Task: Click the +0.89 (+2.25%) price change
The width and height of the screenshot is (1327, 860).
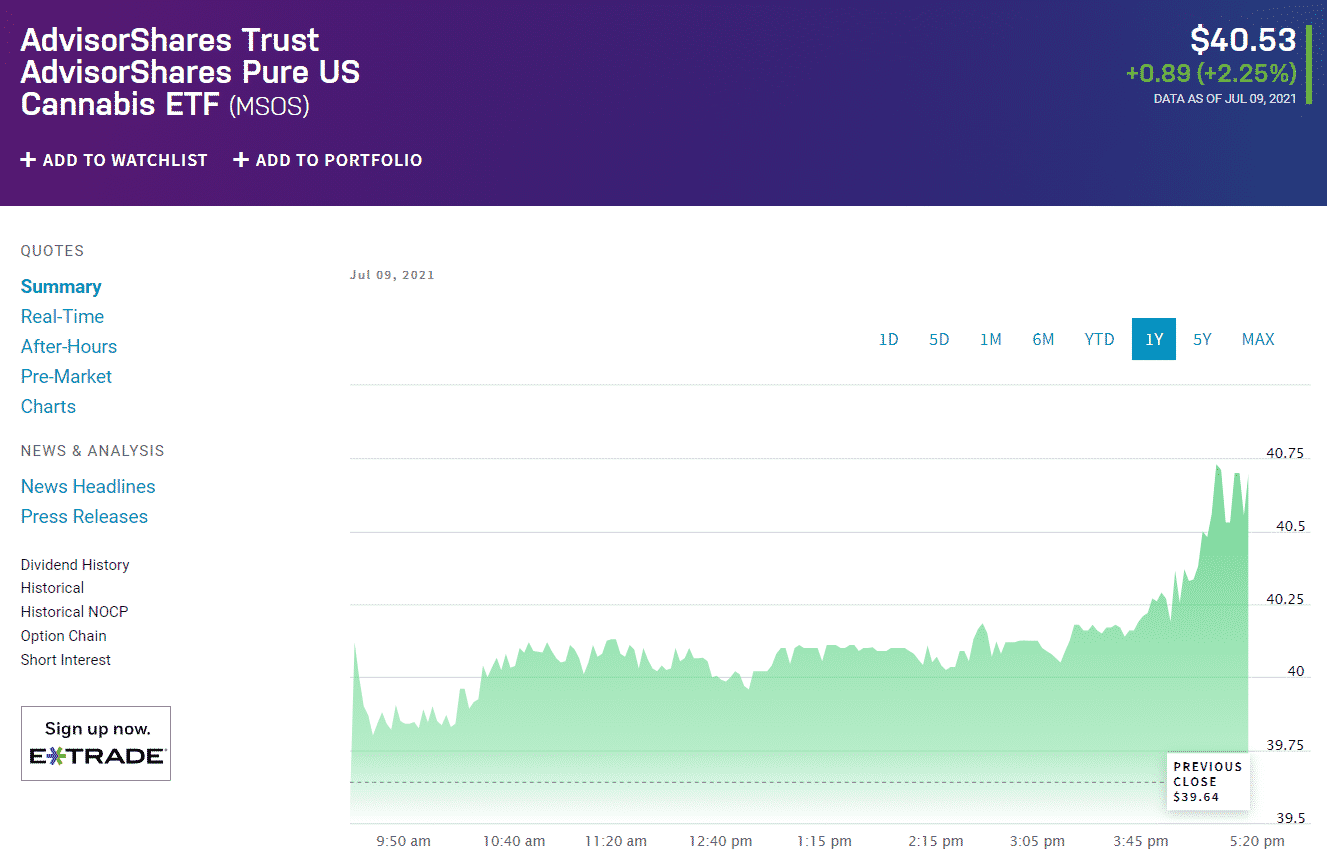Action: click(x=1211, y=73)
